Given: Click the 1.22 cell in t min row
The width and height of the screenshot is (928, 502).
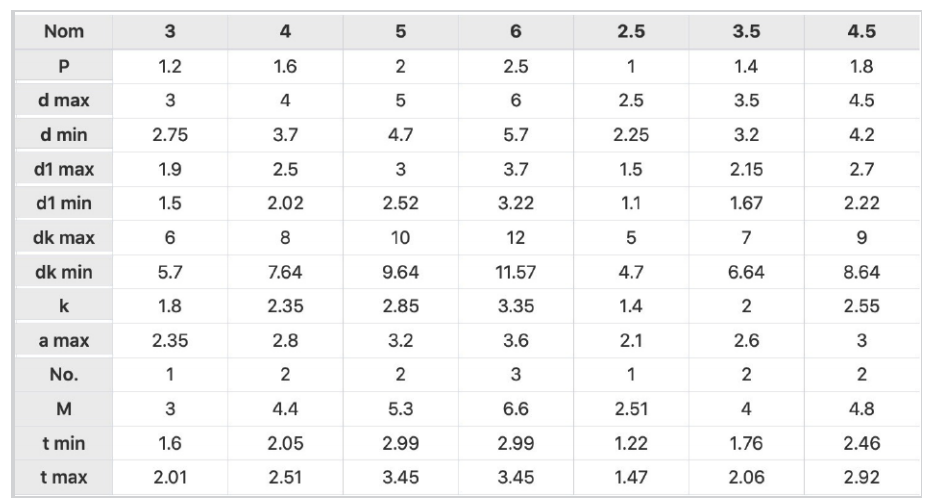Looking at the screenshot, I should click(631, 443).
